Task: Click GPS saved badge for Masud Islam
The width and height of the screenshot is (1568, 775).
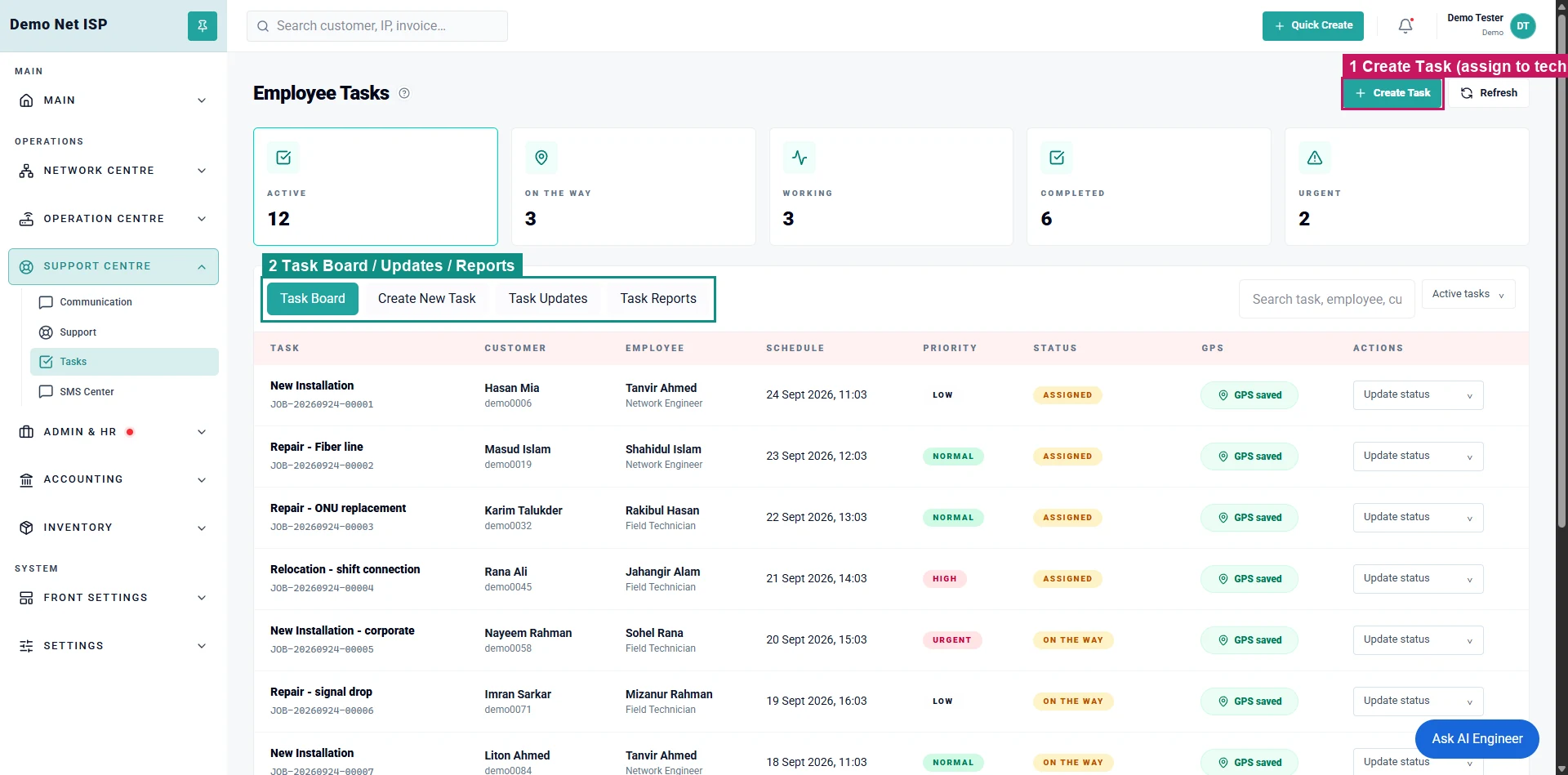Action: [x=1249, y=457]
